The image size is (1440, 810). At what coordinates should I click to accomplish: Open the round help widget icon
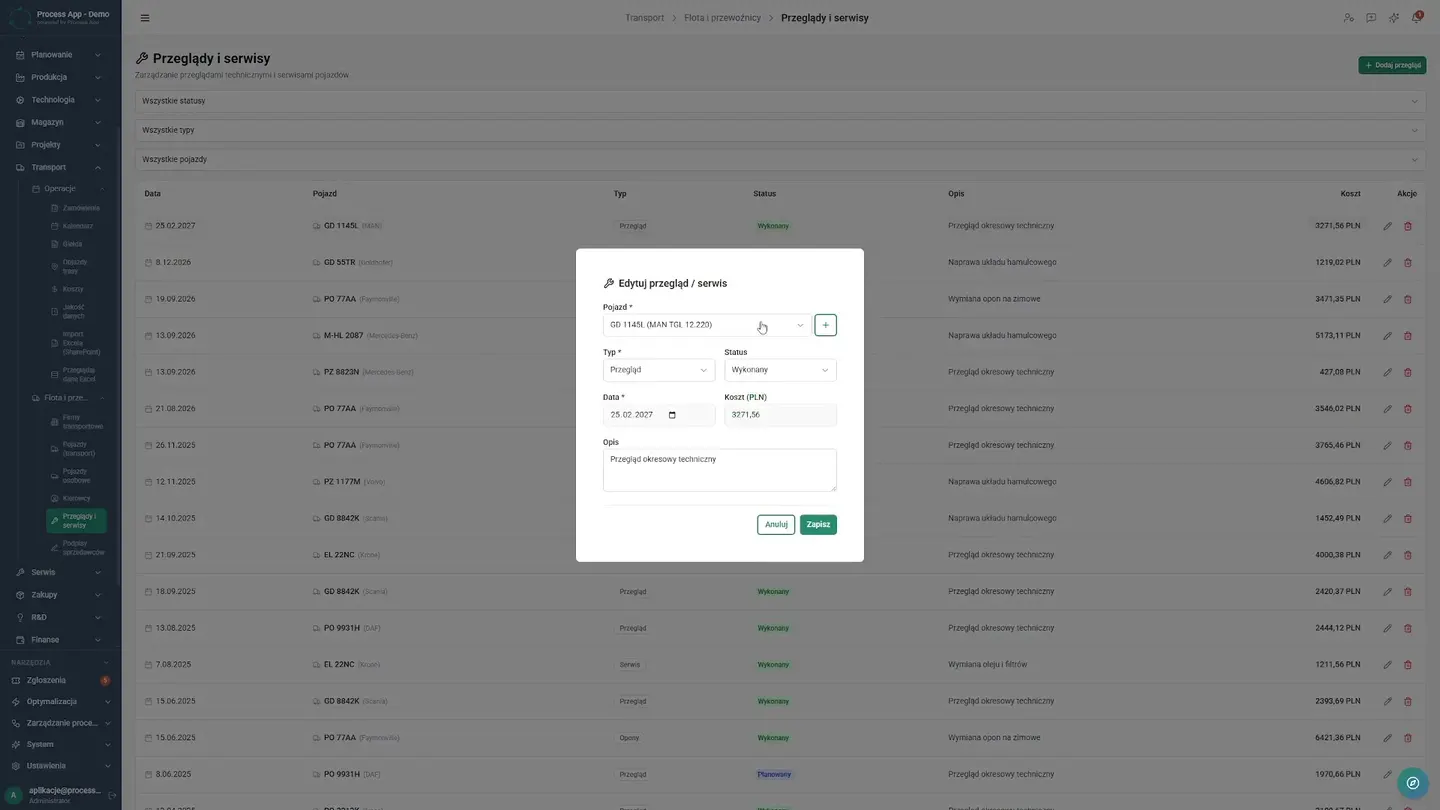(x=1412, y=783)
